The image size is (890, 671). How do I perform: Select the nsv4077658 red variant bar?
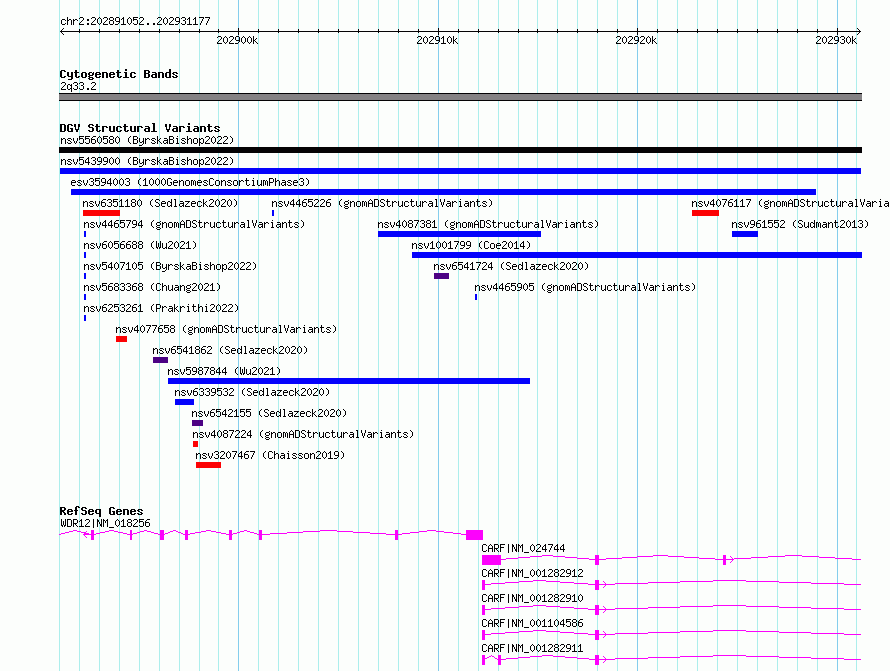(x=121, y=339)
